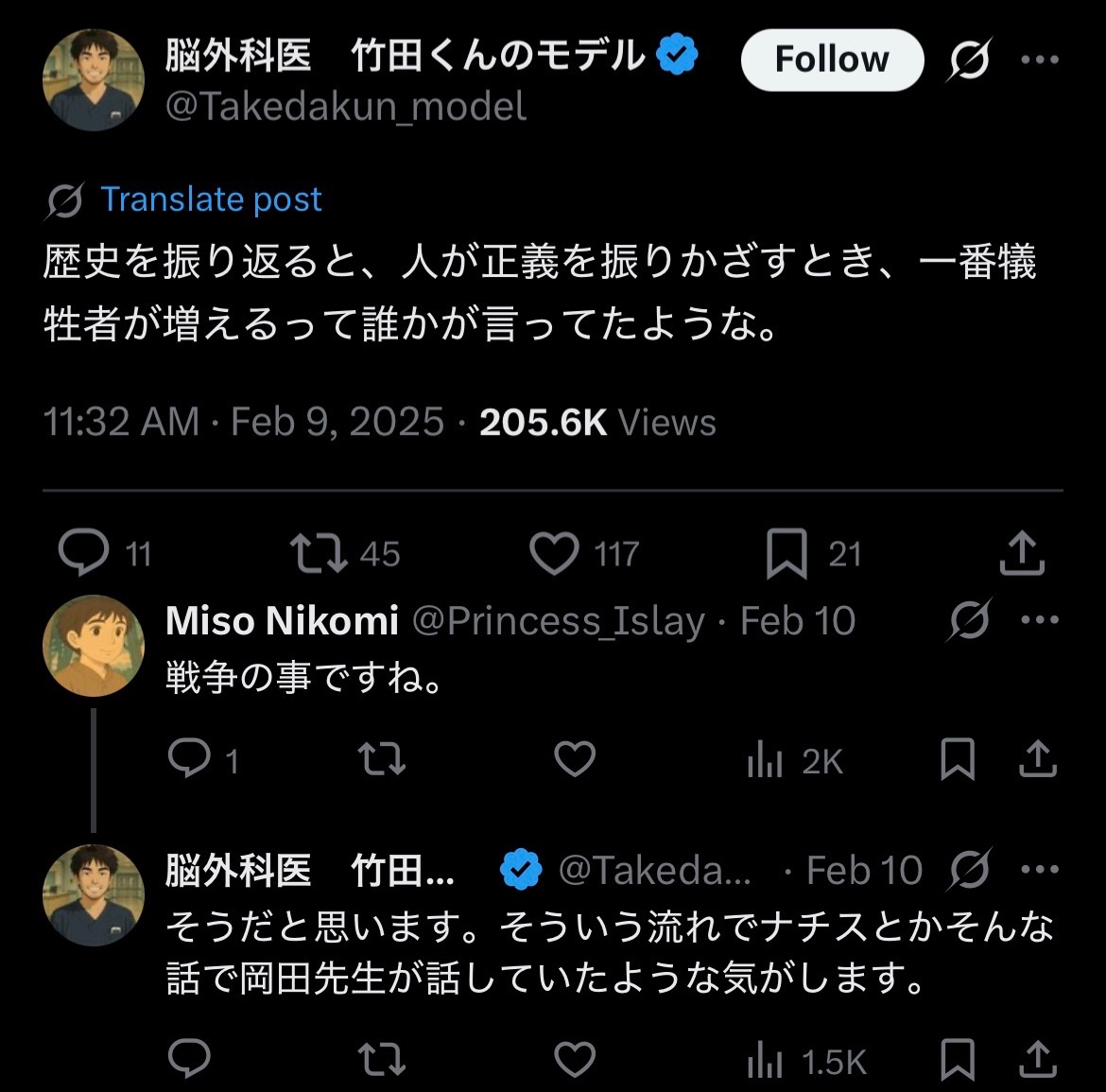Click the Follow button

coord(831,60)
